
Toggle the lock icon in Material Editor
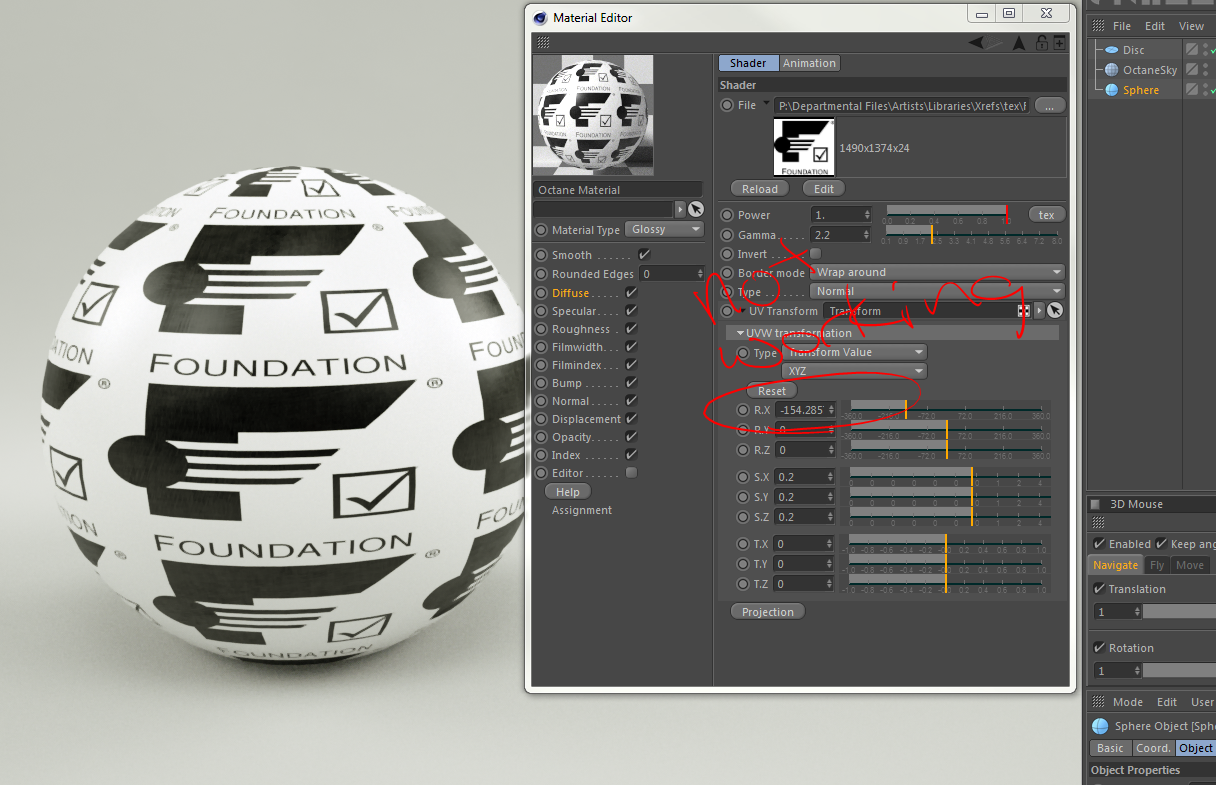1042,42
